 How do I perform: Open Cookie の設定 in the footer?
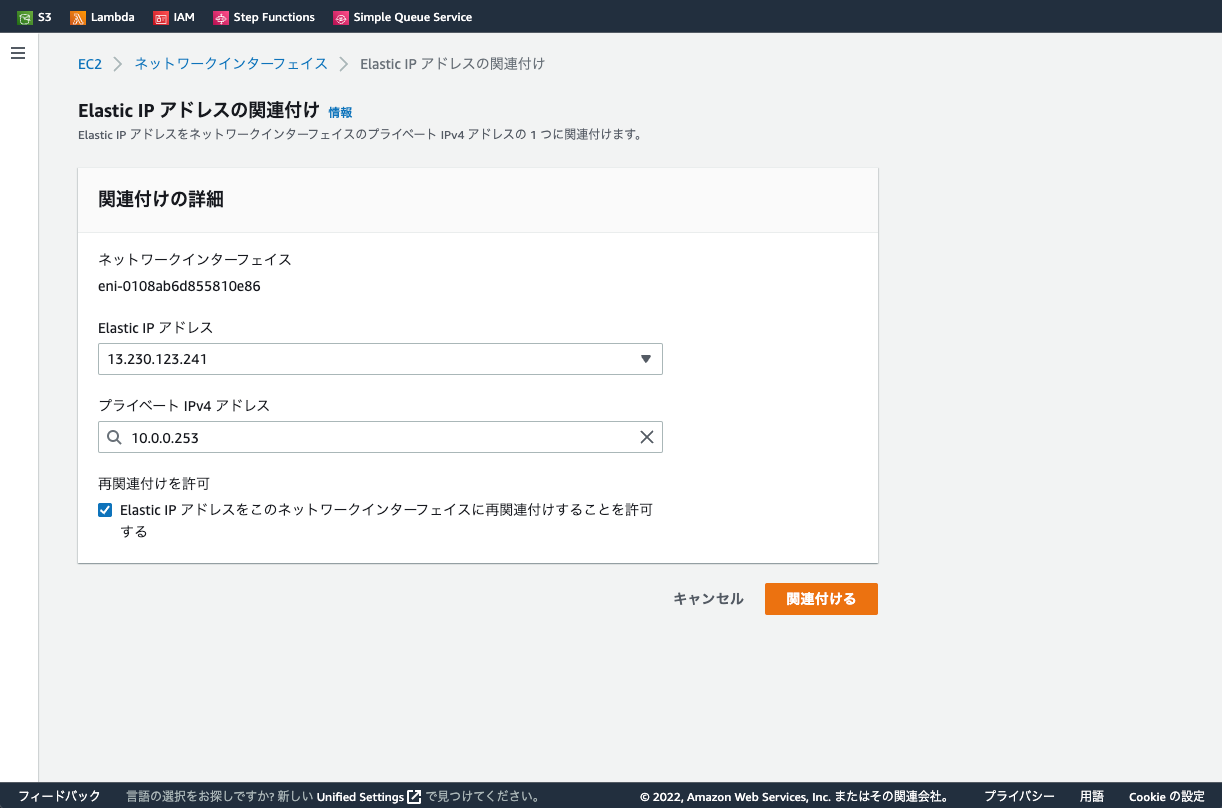1165,796
